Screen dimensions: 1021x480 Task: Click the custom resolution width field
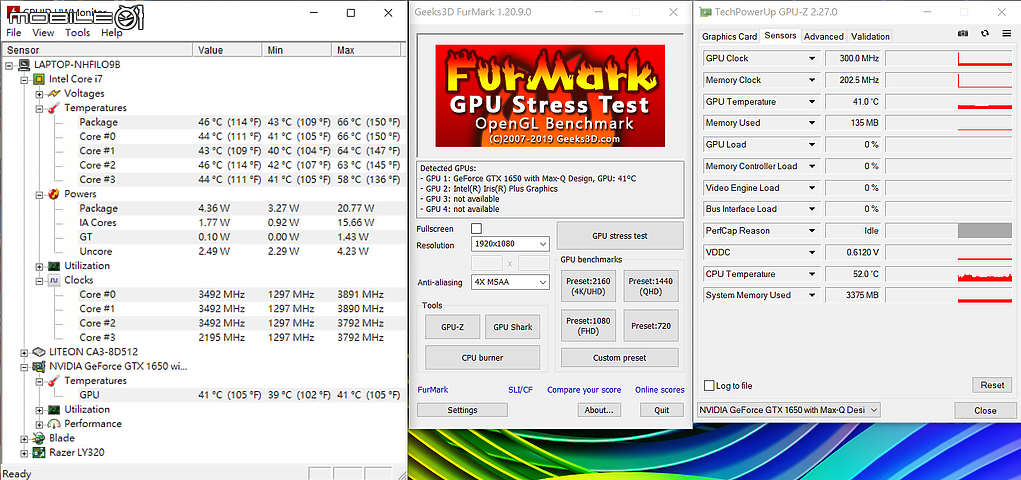486,263
